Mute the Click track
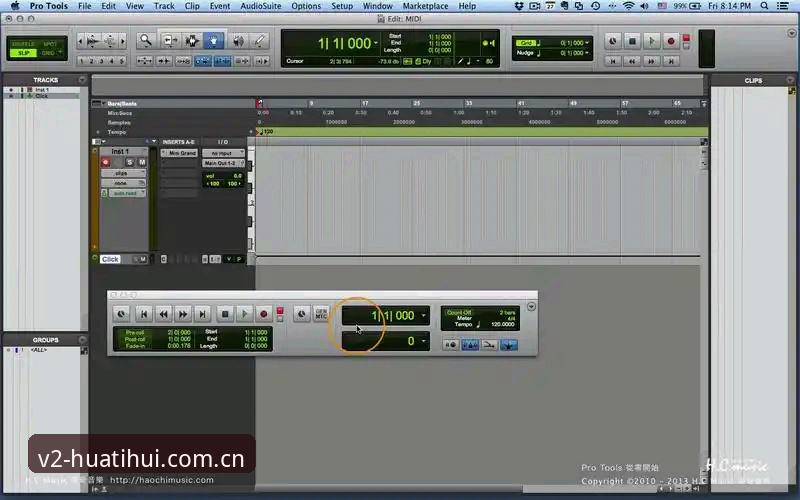 [143, 260]
